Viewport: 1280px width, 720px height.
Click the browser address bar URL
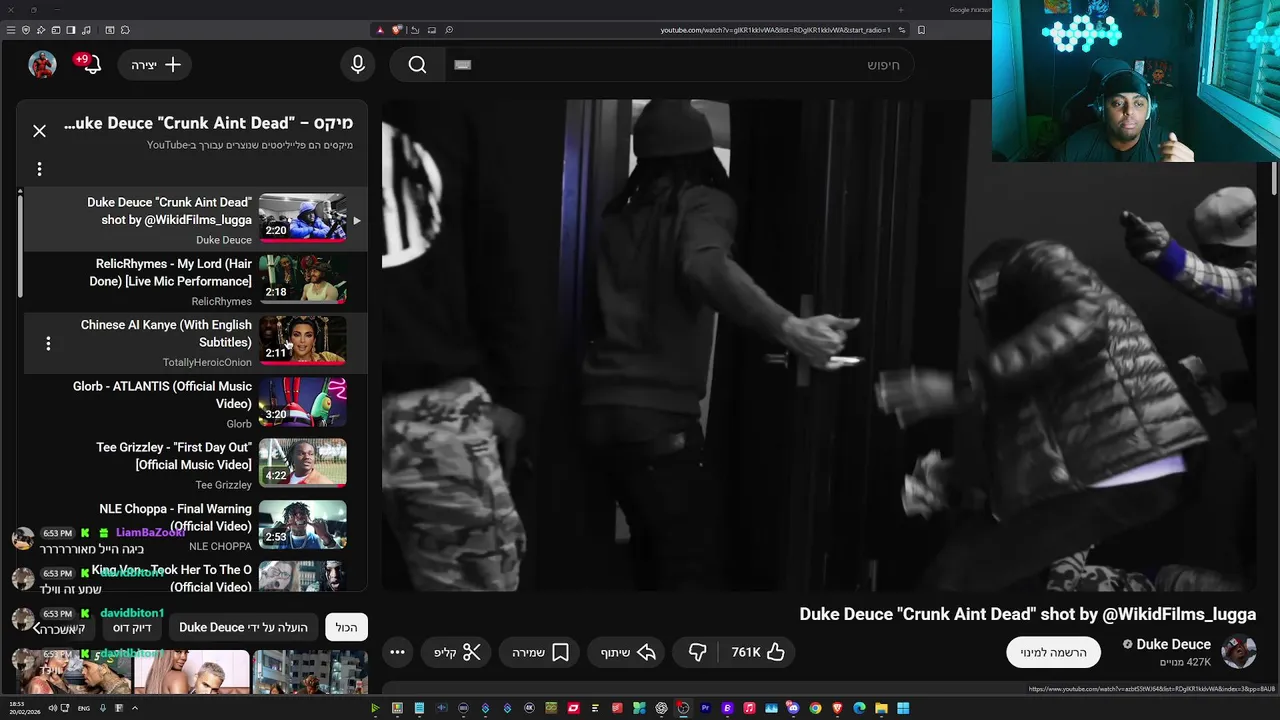click(x=775, y=30)
